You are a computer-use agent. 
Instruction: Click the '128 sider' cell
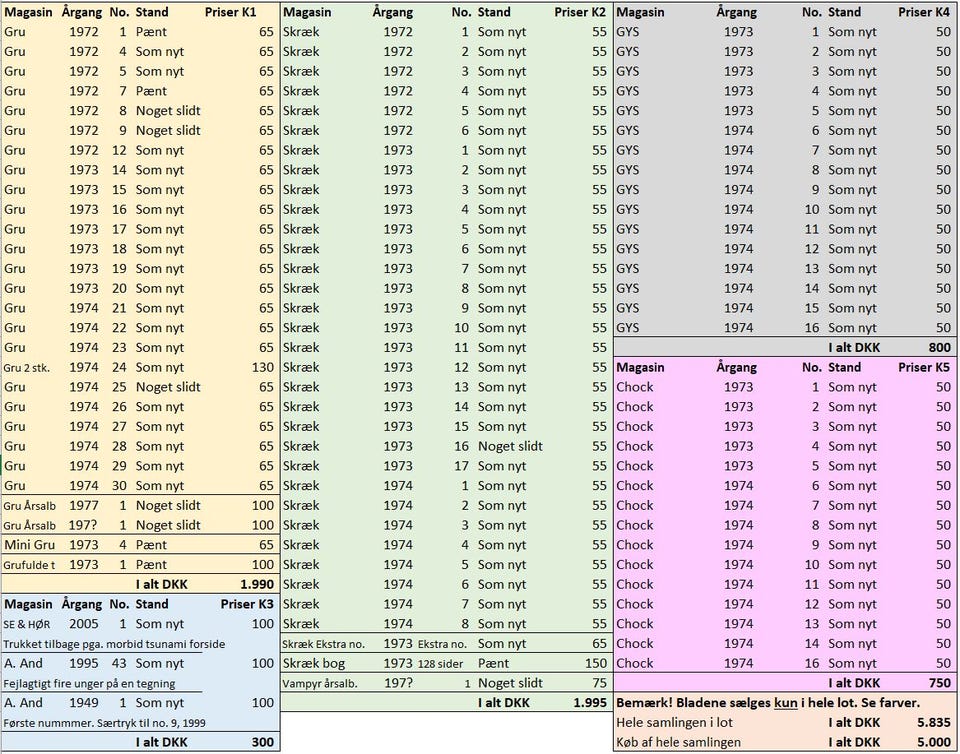click(x=440, y=664)
